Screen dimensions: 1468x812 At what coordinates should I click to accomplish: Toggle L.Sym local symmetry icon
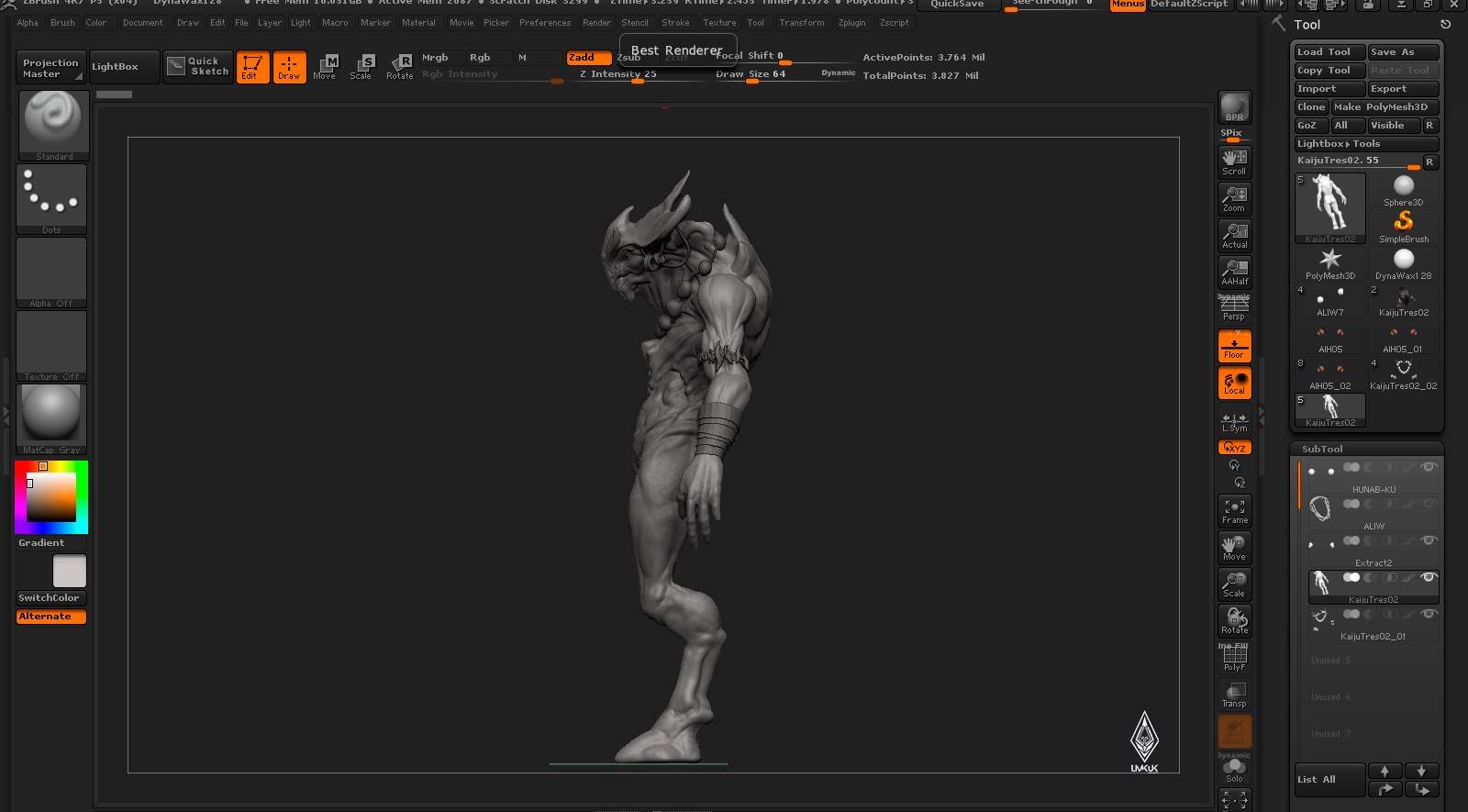[1234, 420]
